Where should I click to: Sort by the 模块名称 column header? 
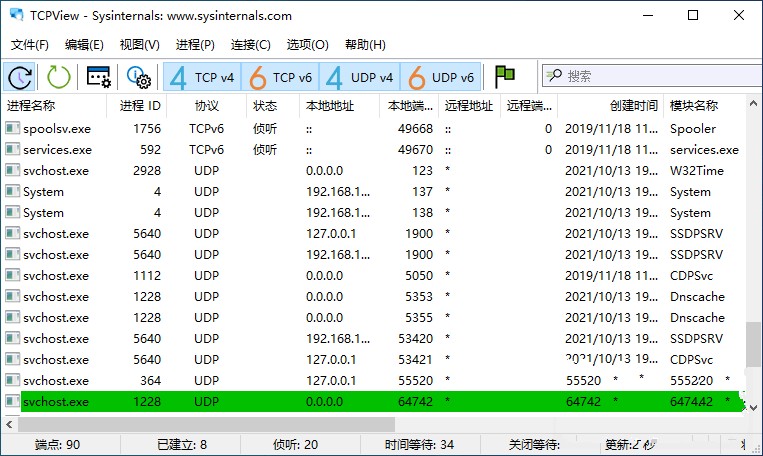click(704, 106)
